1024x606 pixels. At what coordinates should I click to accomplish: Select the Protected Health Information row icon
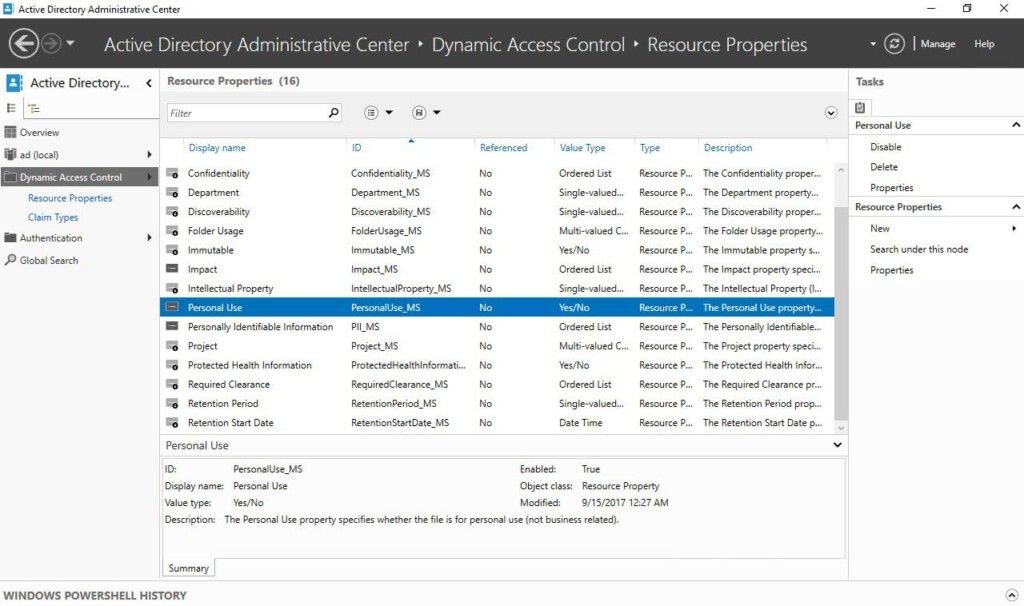(172, 365)
